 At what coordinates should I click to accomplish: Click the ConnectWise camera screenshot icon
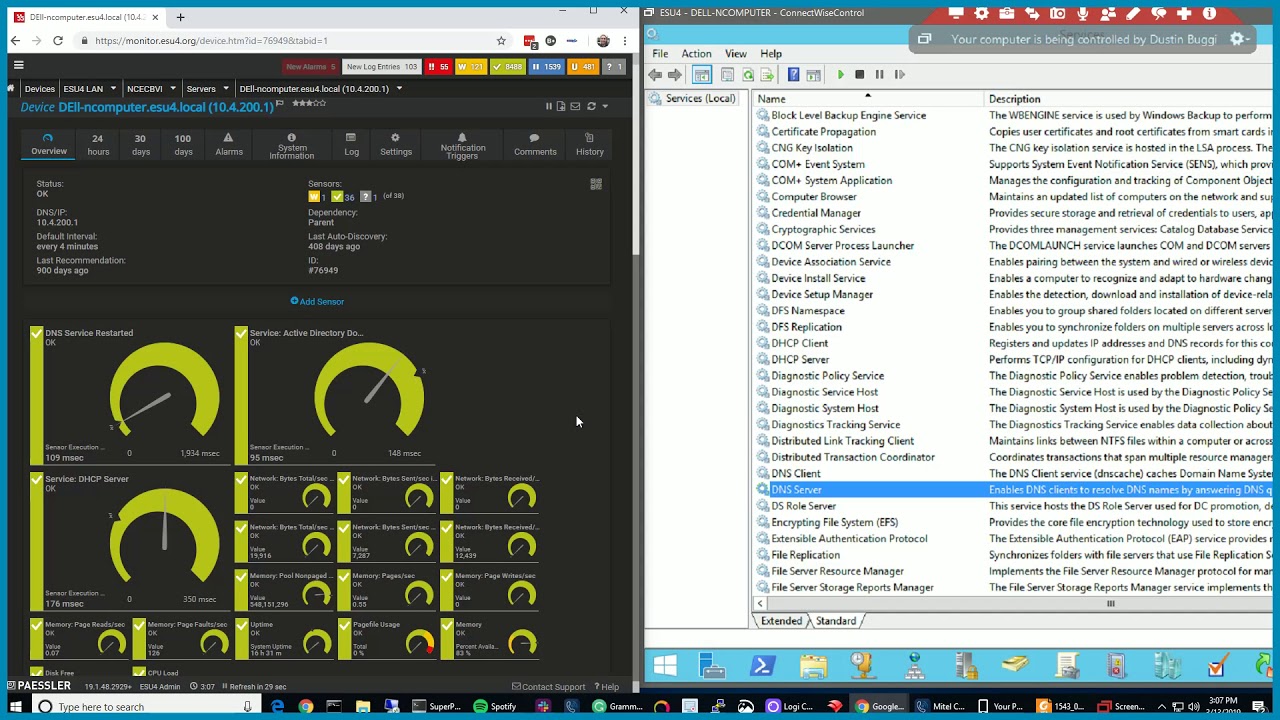point(1057,13)
